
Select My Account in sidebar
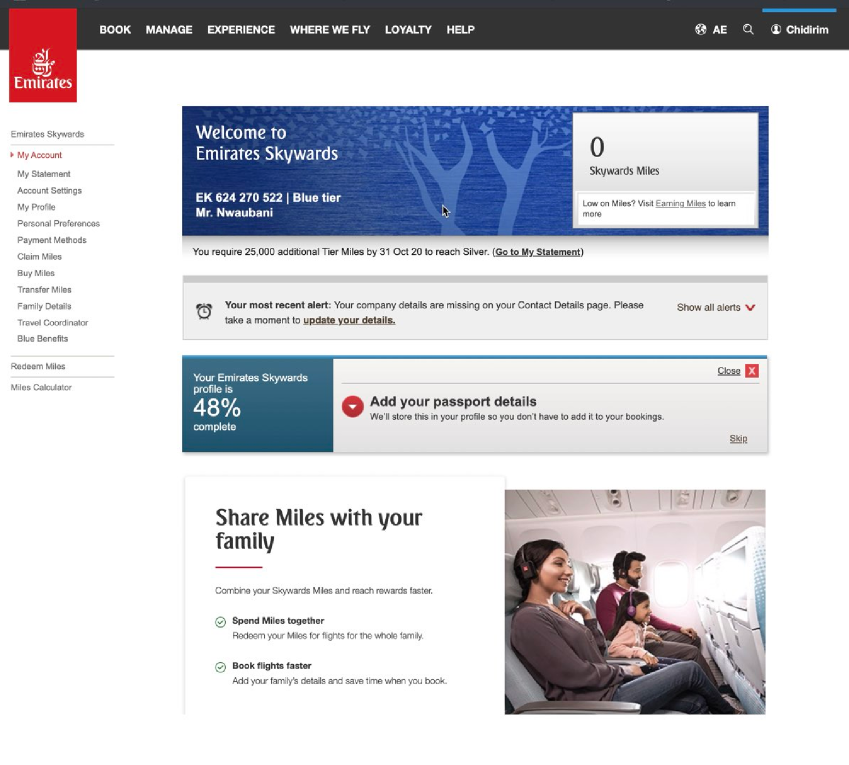coord(40,155)
